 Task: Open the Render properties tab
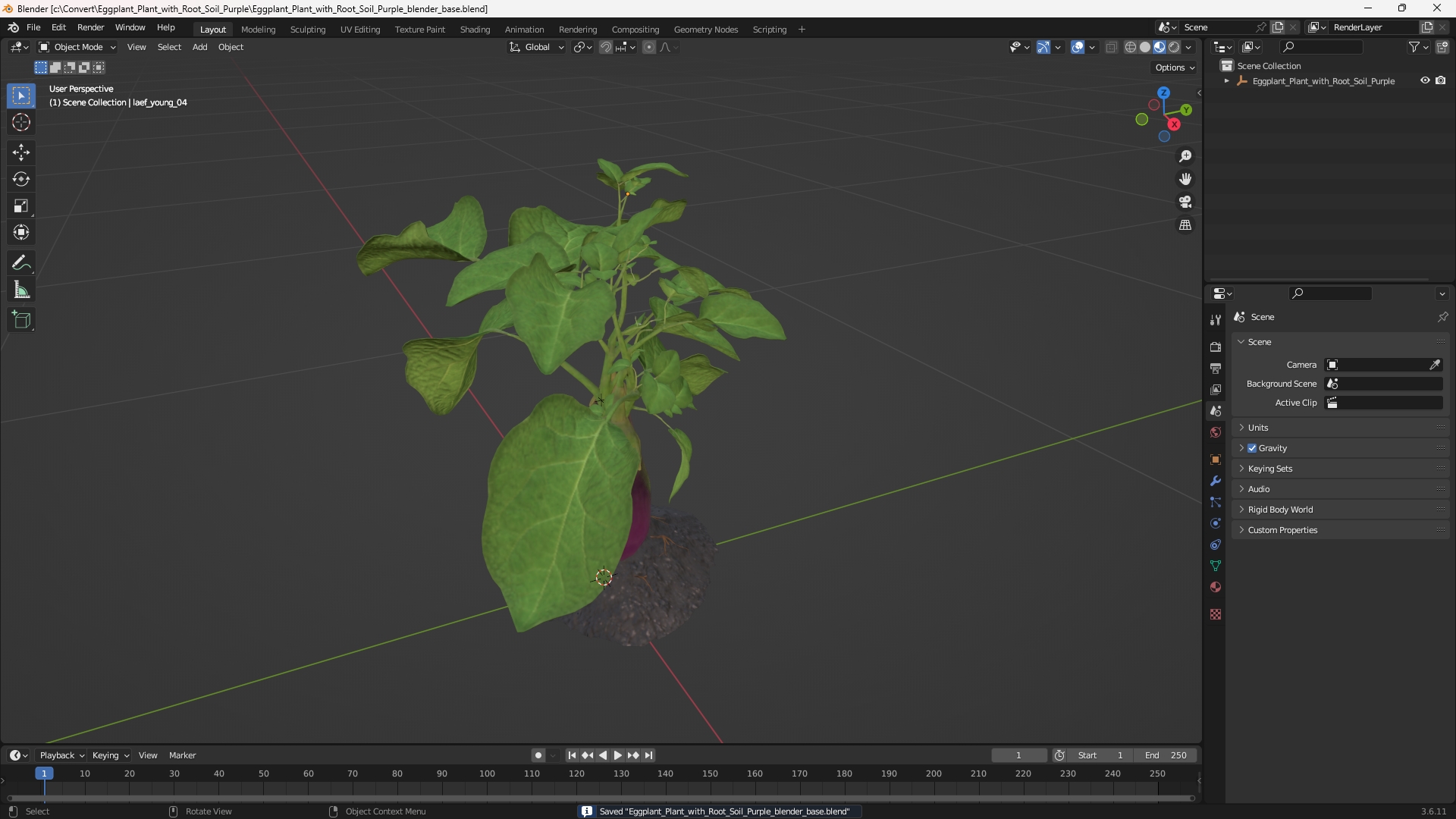click(1216, 347)
